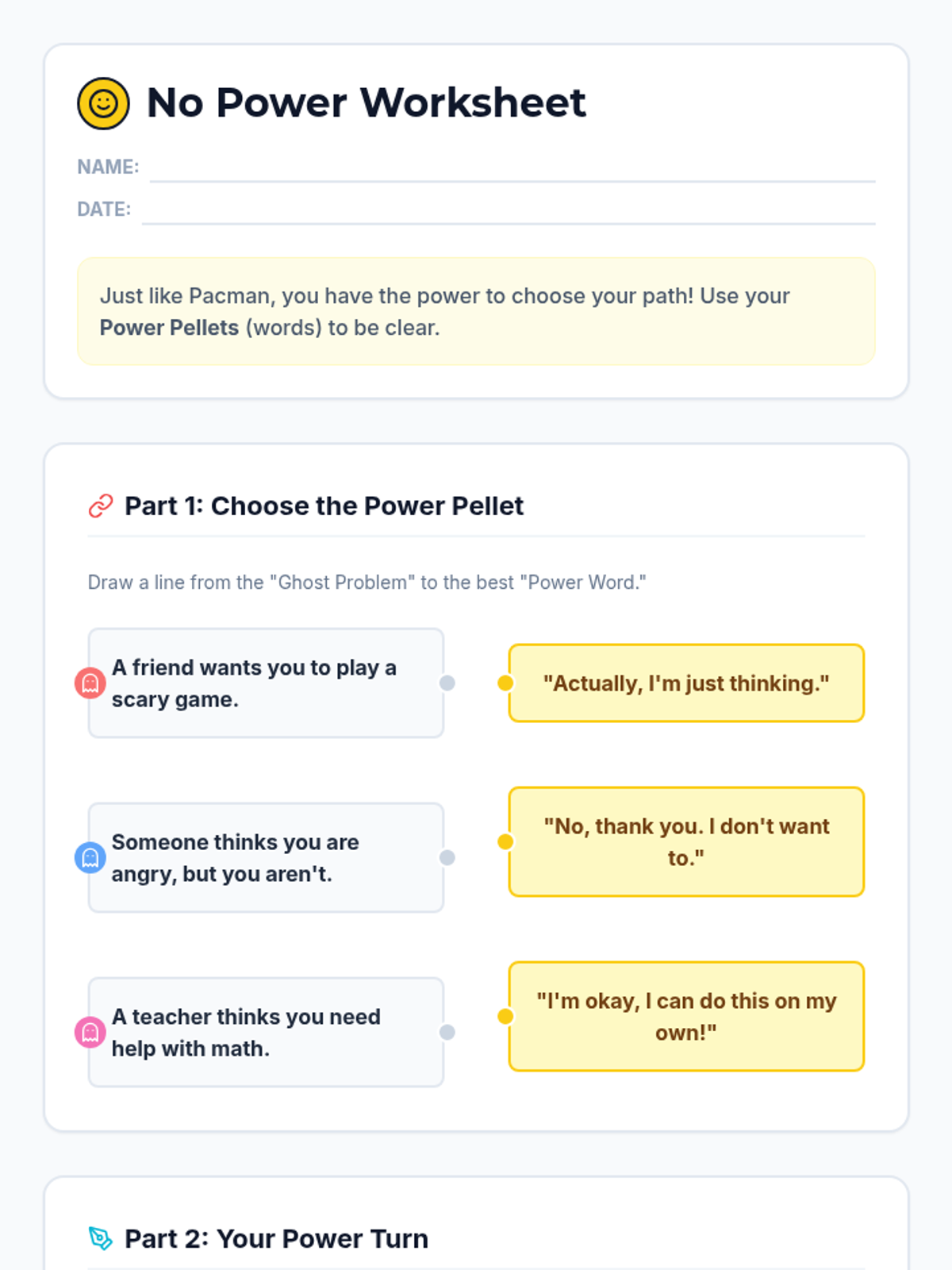This screenshot has height=1270, width=952.
Task: Click the blue ghost icon on angry card
Action: coord(90,857)
